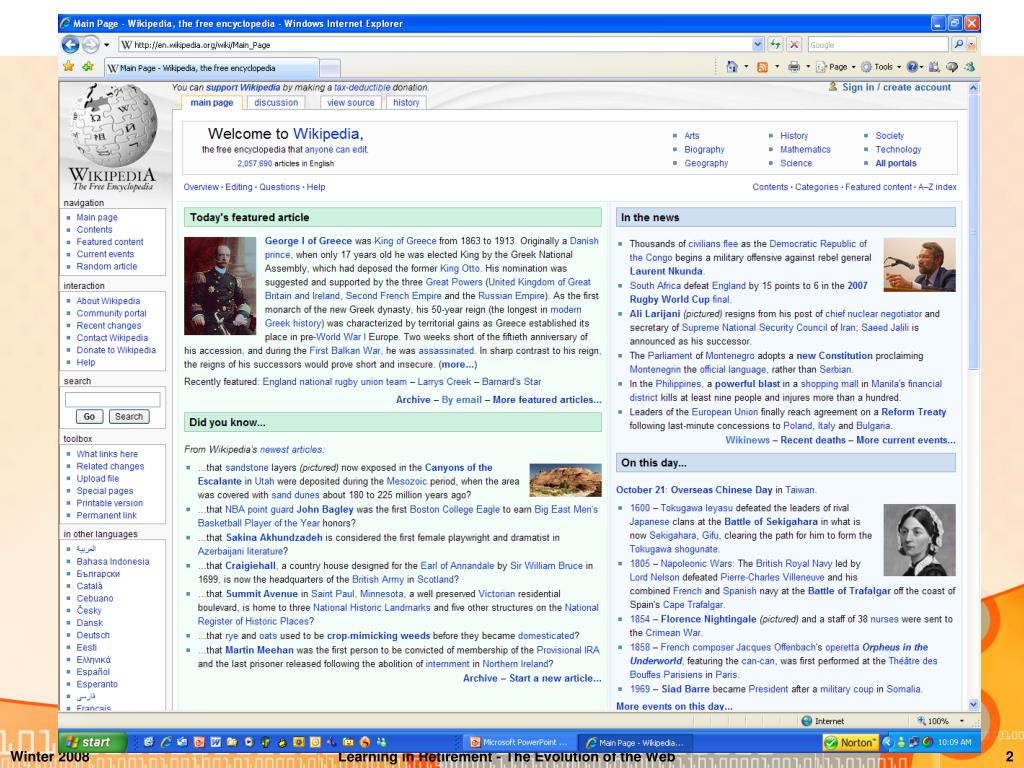Open the address bar dropdown arrow
Viewport: 1024px width, 768px height.
pos(757,44)
